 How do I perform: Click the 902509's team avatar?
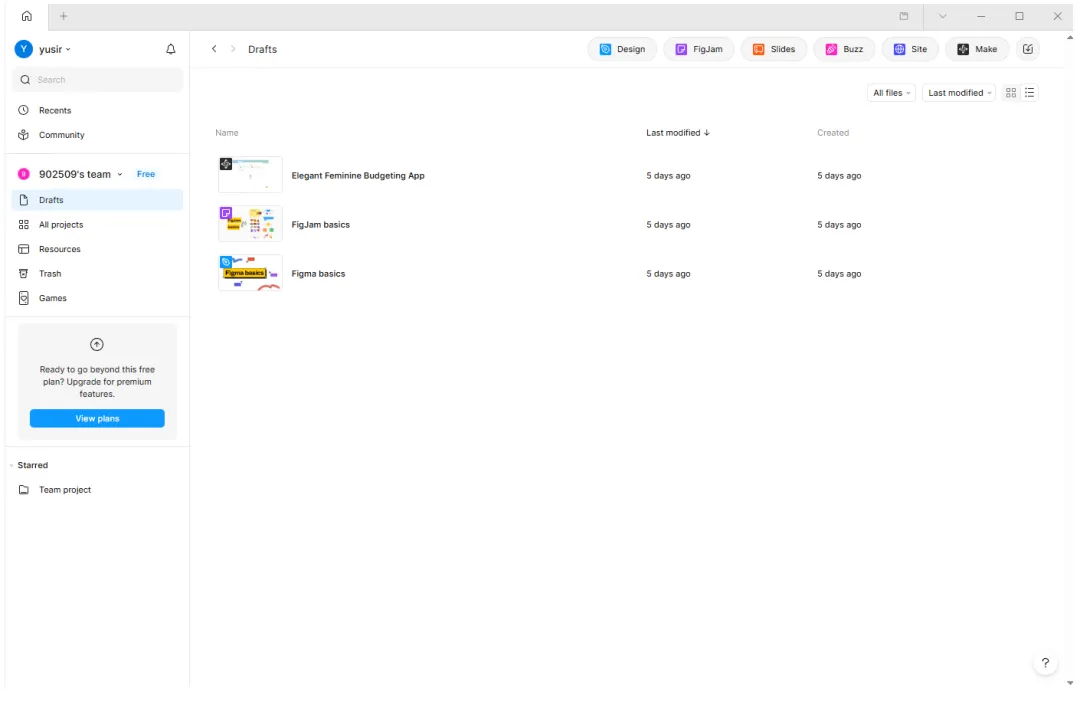click(23, 174)
